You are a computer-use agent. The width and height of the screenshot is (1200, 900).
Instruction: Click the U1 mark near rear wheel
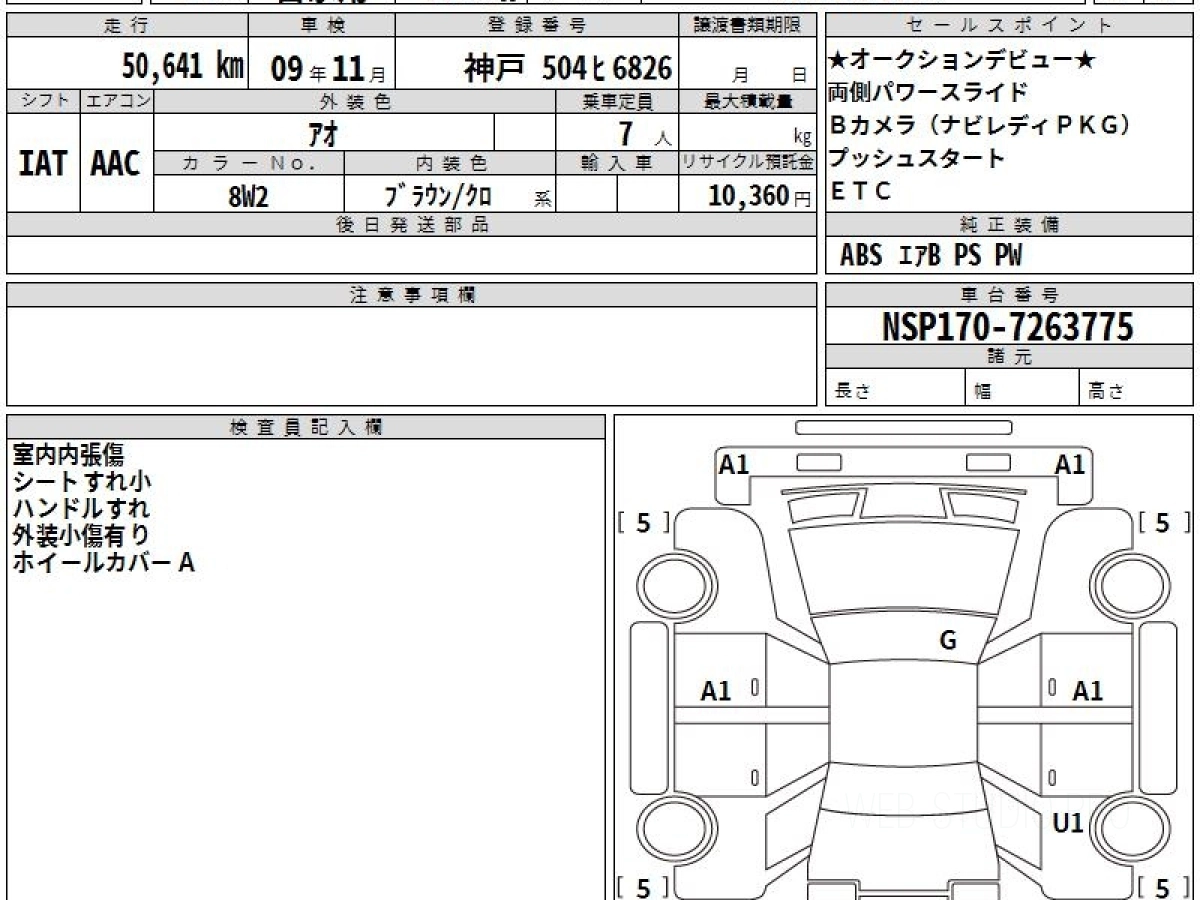pyautogui.click(x=1069, y=823)
